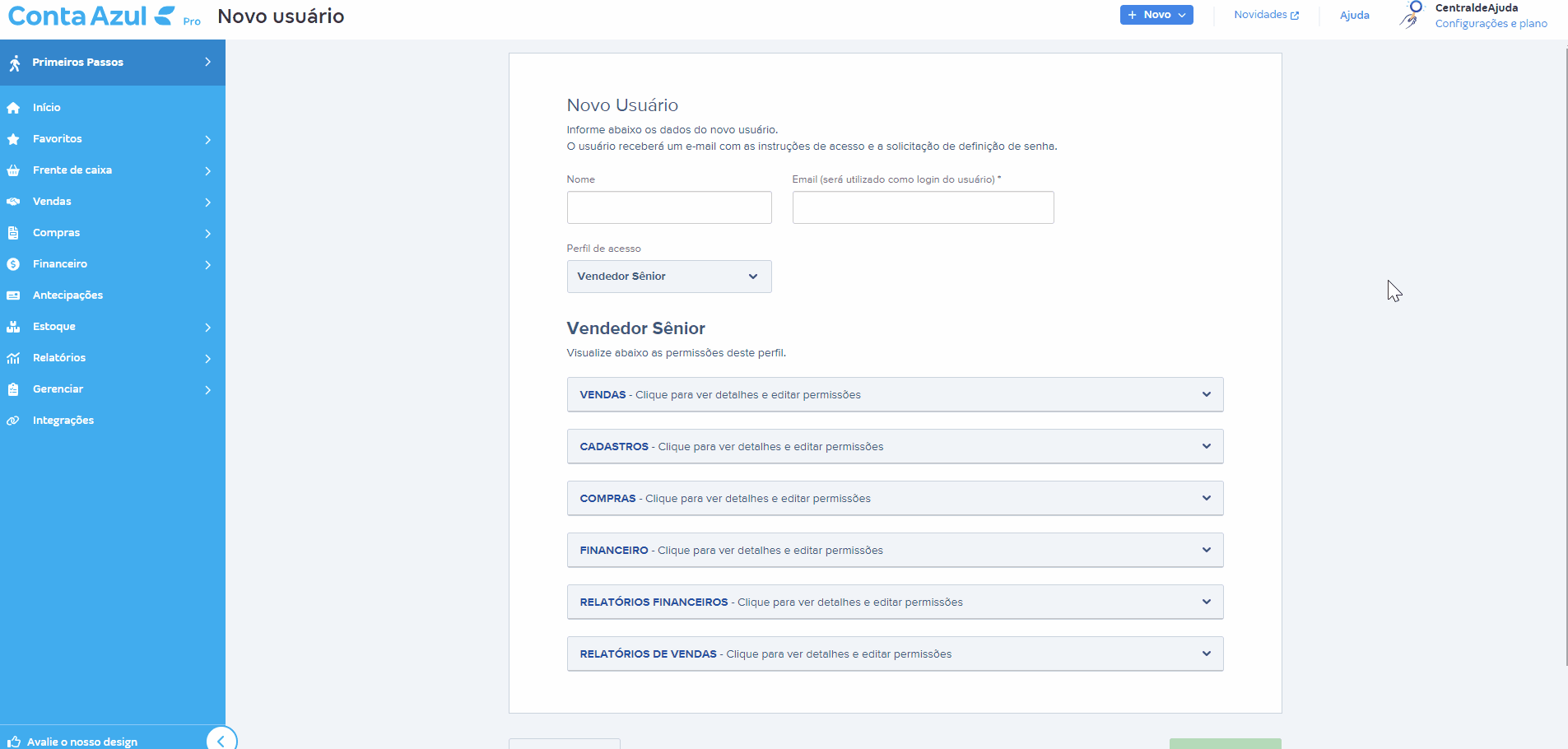
Task: Click the Vendas handshake icon
Action: [x=13, y=202]
